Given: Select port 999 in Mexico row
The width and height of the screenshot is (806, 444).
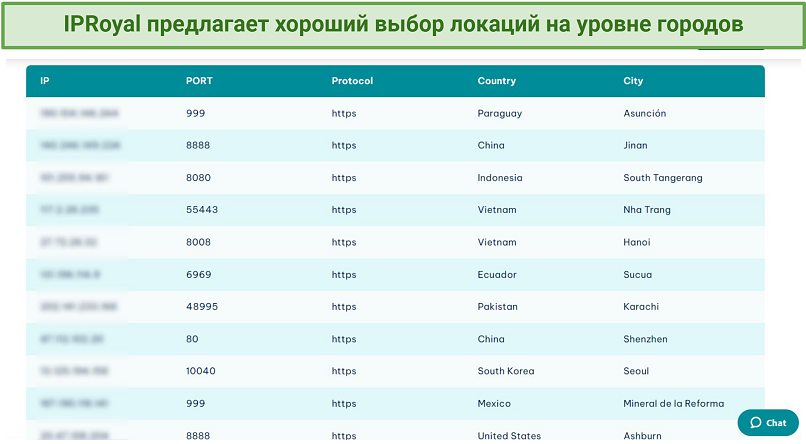Looking at the screenshot, I should click(195, 403).
